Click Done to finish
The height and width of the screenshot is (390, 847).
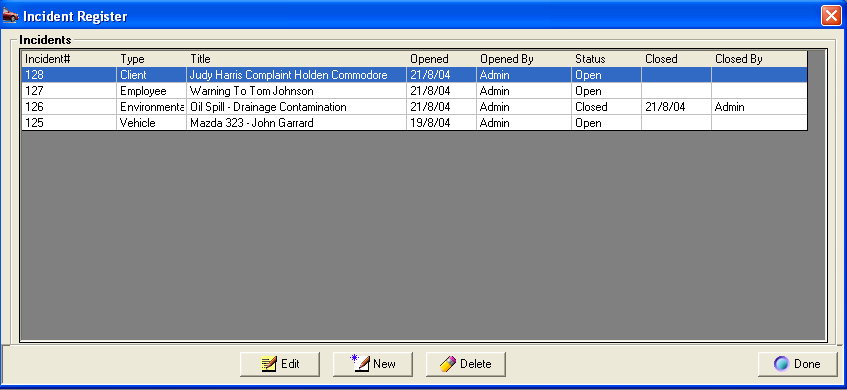pos(798,364)
